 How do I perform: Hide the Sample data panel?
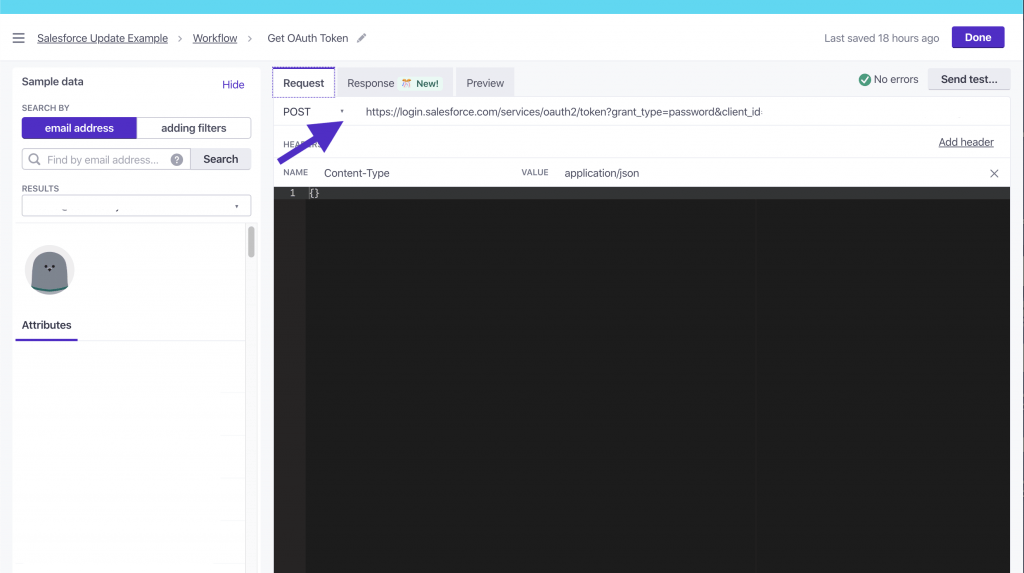[233, 84]
